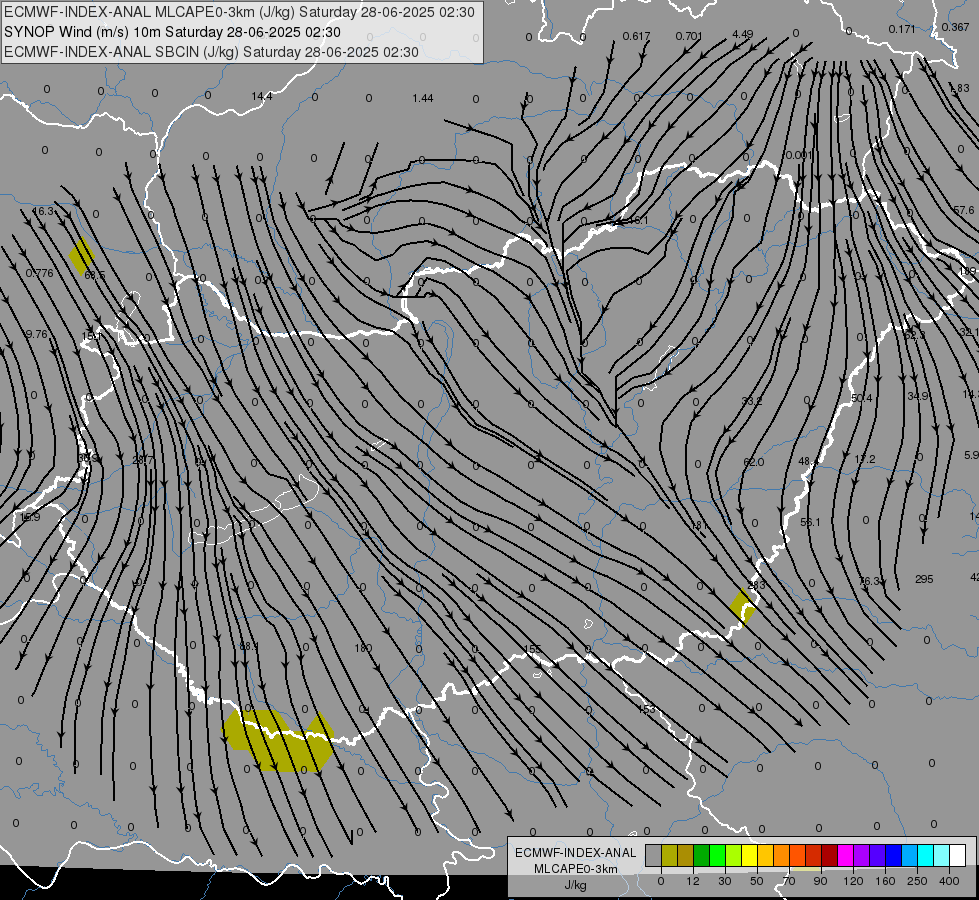Click the map value 153
The image size is (979, 900).
tap(647, 709)
